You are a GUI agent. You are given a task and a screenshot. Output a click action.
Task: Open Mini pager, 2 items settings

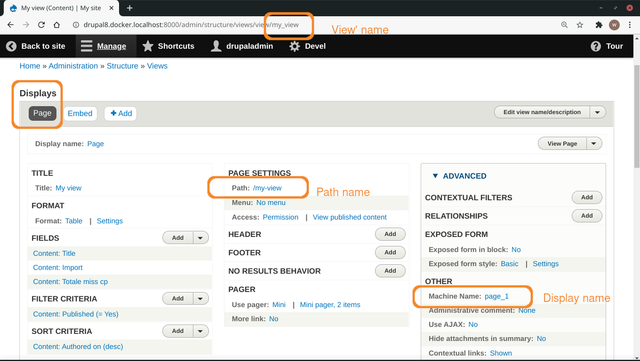(x=330, y=305)
